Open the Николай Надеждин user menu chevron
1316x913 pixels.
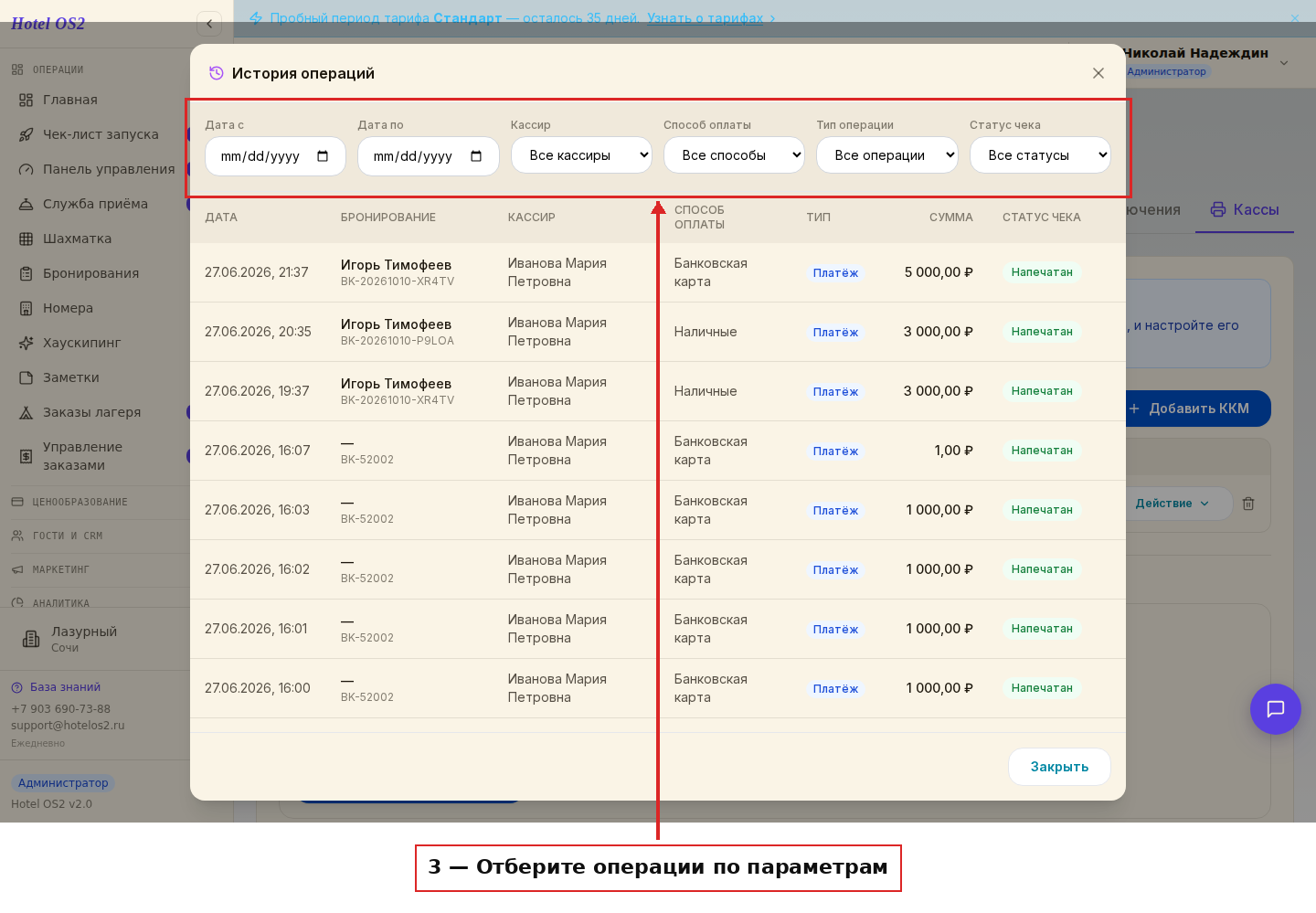pos(1284,62)
